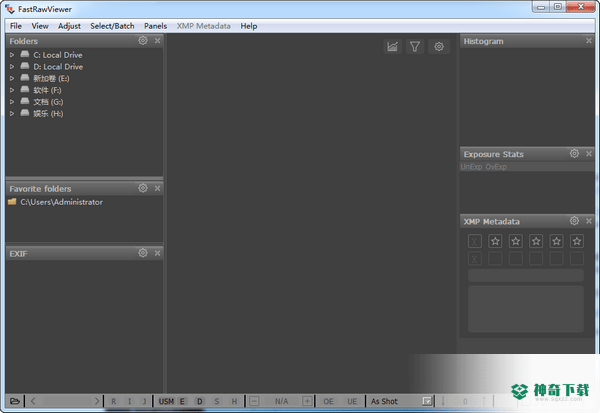
Task: Expand C: Local Drive tree node
Action: click(12, 55)
